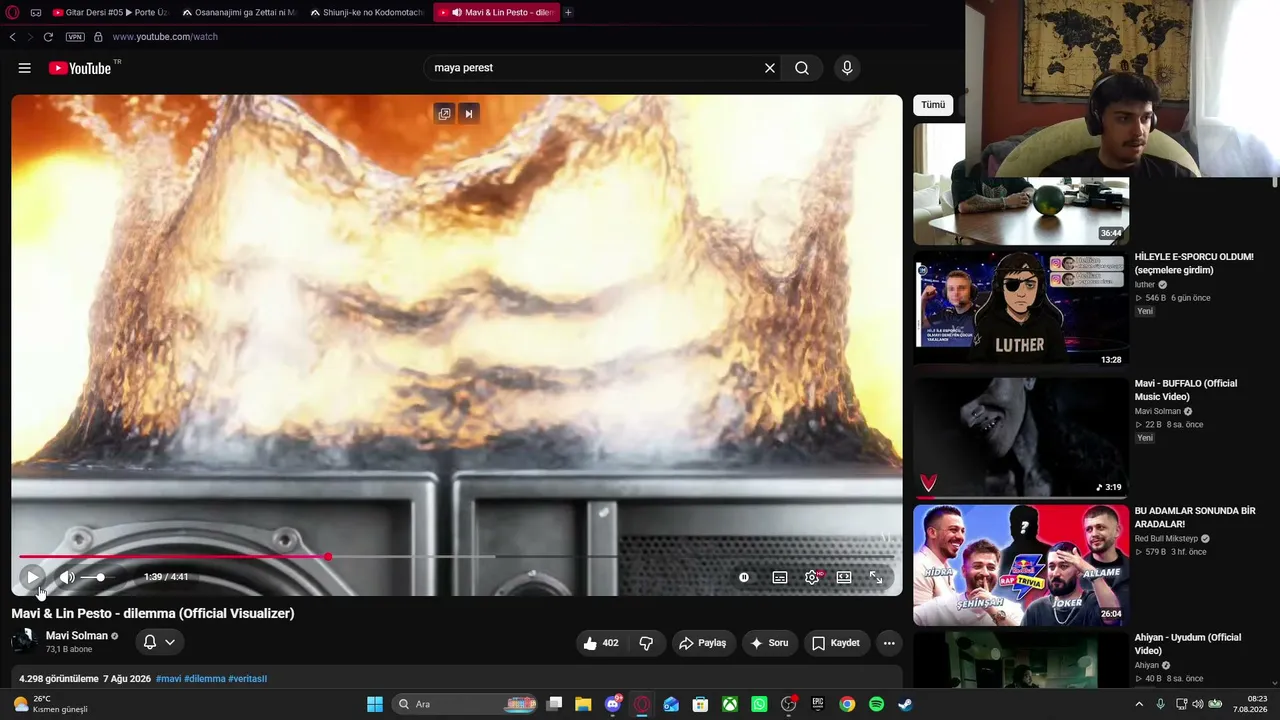The width and height of the screenshot is (1280, 720).
Task: Open the Windows Start menu
Action: pyautogui.click(x=375, y=704)
